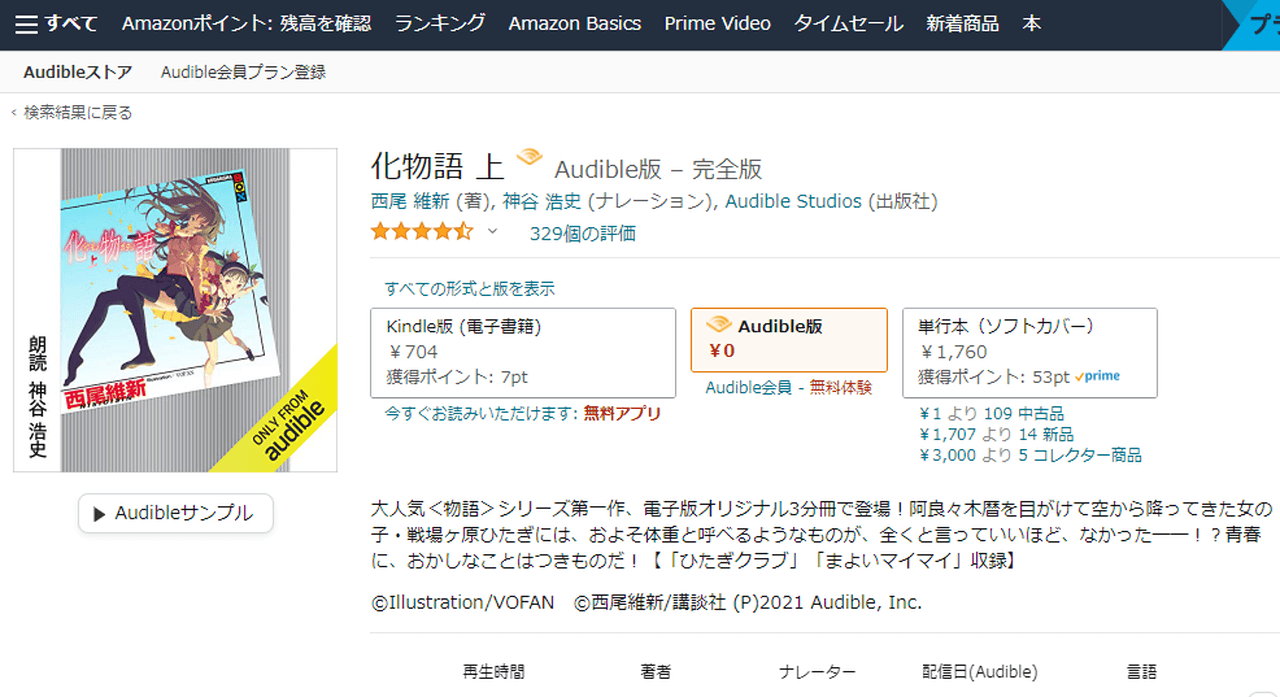Show すべての形式と版を表示
1280x697 pixels.
click(x=470, y=289)
